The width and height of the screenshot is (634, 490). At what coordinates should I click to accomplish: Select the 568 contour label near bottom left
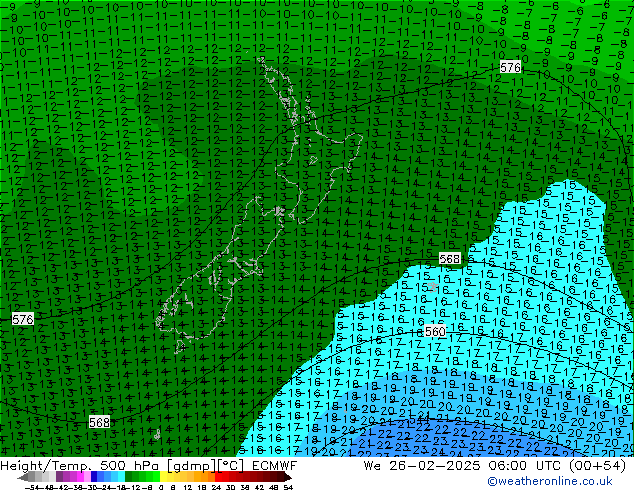(99, 422)
